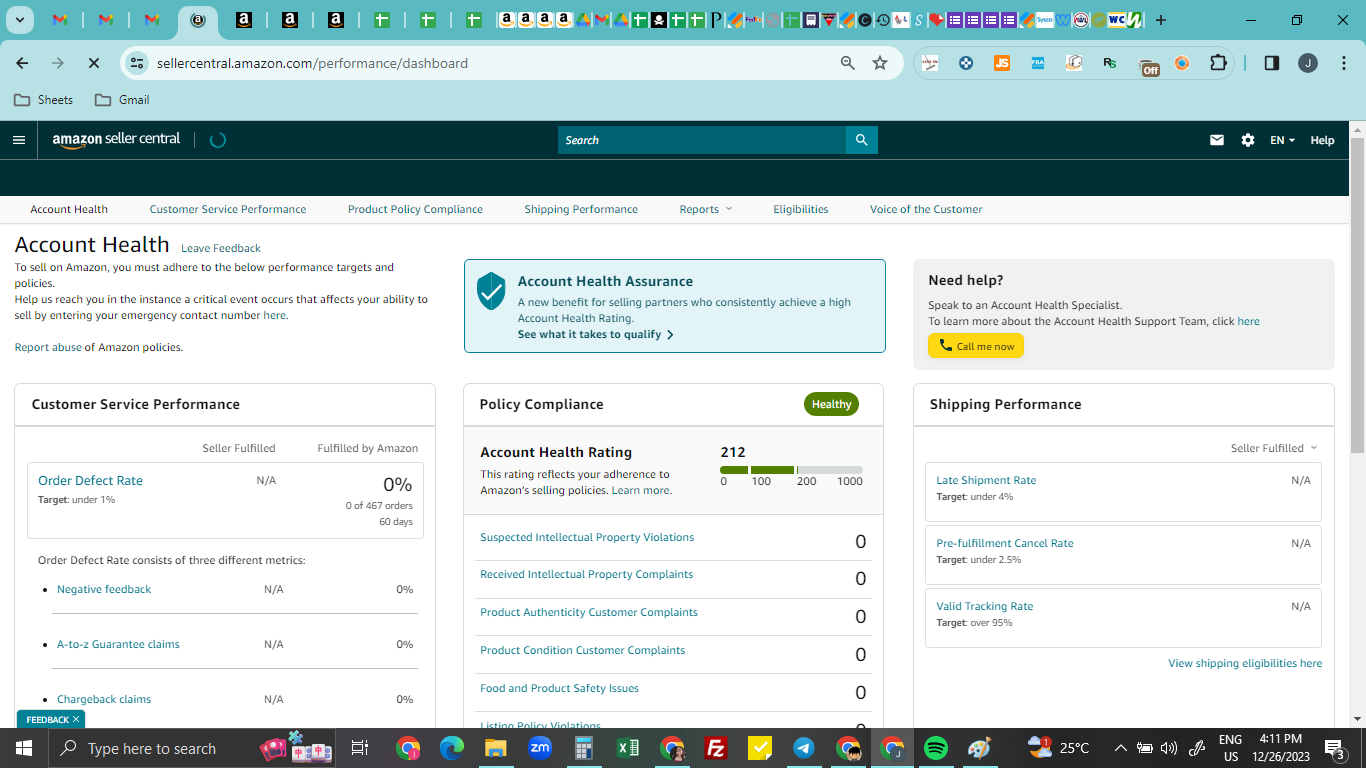Open a new browser tab
Screen dimensions: 1366x768
click(1161, 20)
